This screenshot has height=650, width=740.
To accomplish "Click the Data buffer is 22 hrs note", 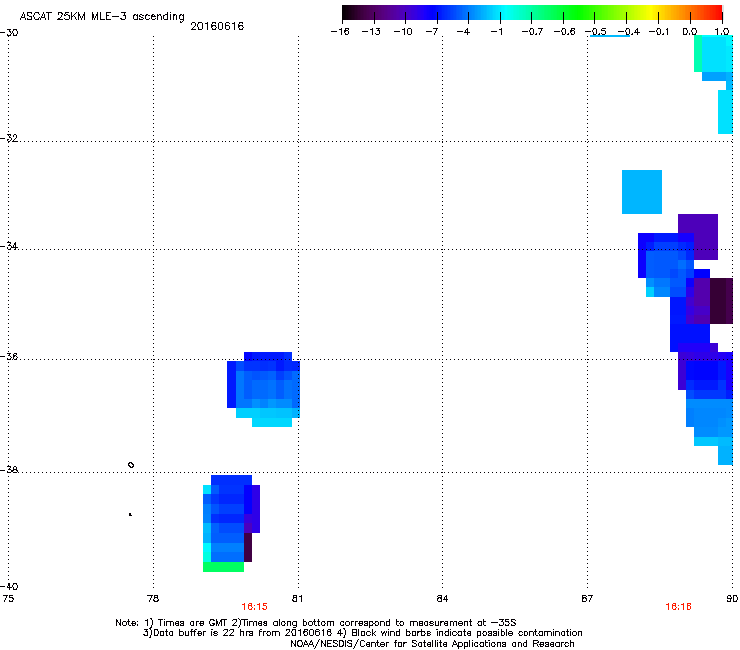I will click(x=362, y=633).
